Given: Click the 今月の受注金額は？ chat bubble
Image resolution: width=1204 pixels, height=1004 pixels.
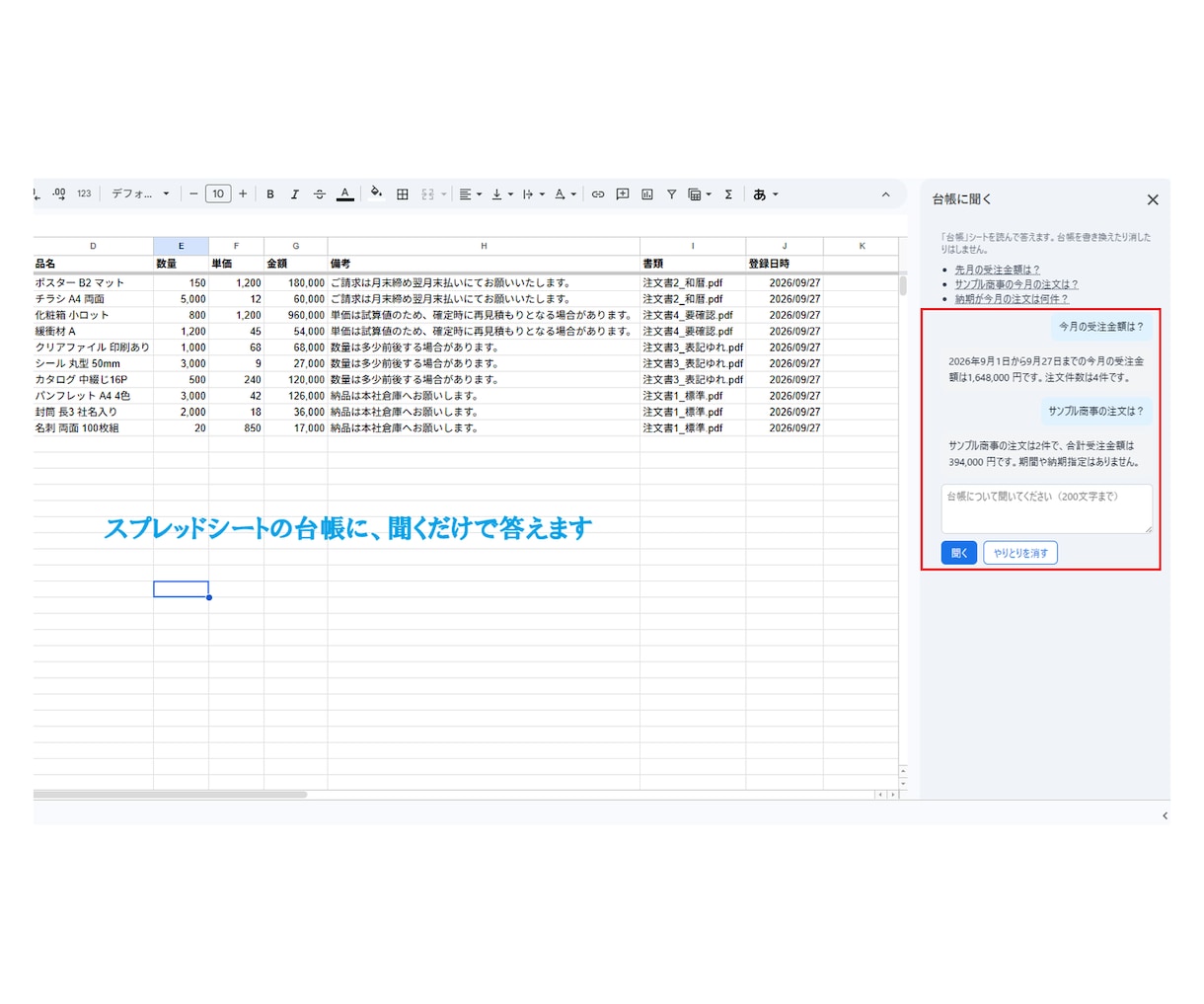Looking at the screenshot, I should 1101,327.
